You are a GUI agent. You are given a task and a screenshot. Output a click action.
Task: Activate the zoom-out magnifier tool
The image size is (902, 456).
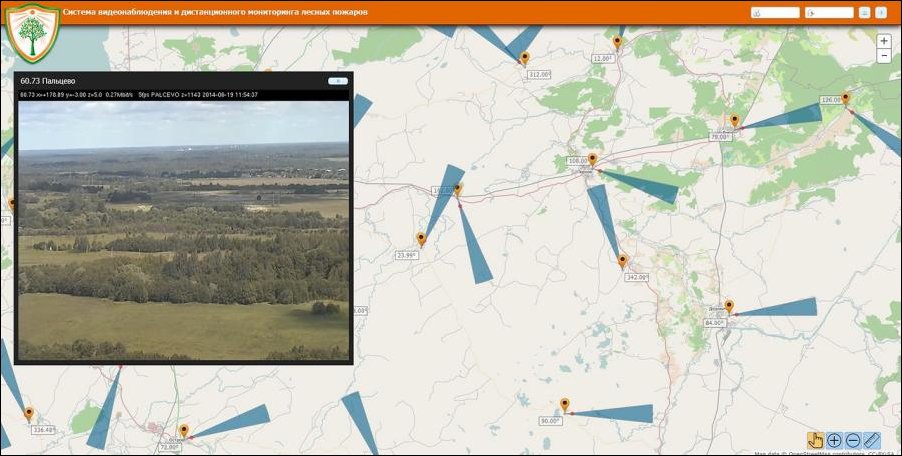(x=853, y=439)
